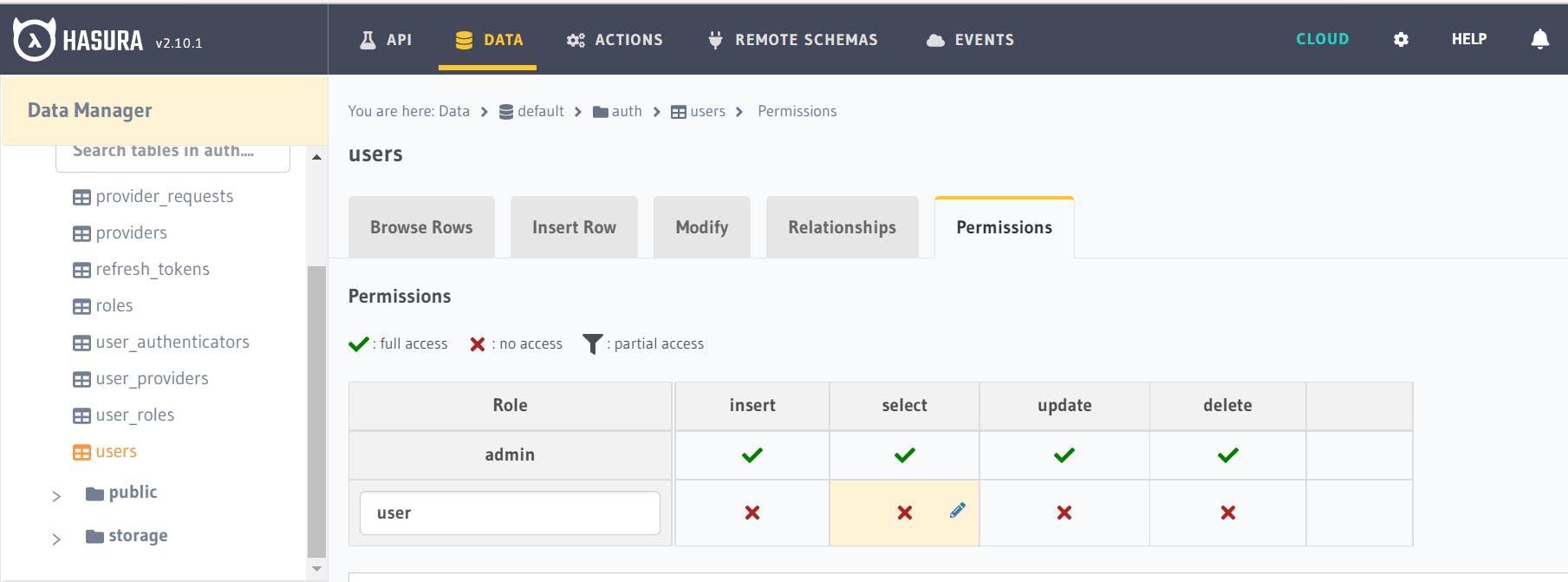Open user_providers table
Viewport: 1568px width, 582px height.
[140, 379]
